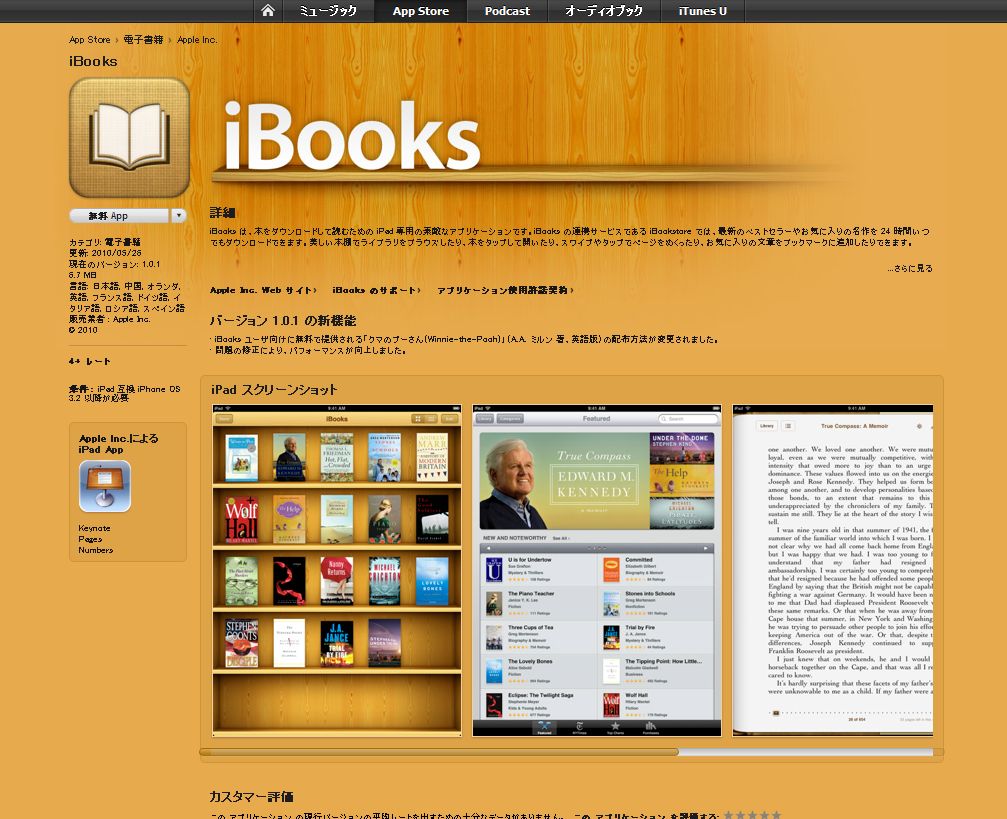
Task: Click the バージョン 1.0.1 の新機能 heading
Action: tap(283, 321)
